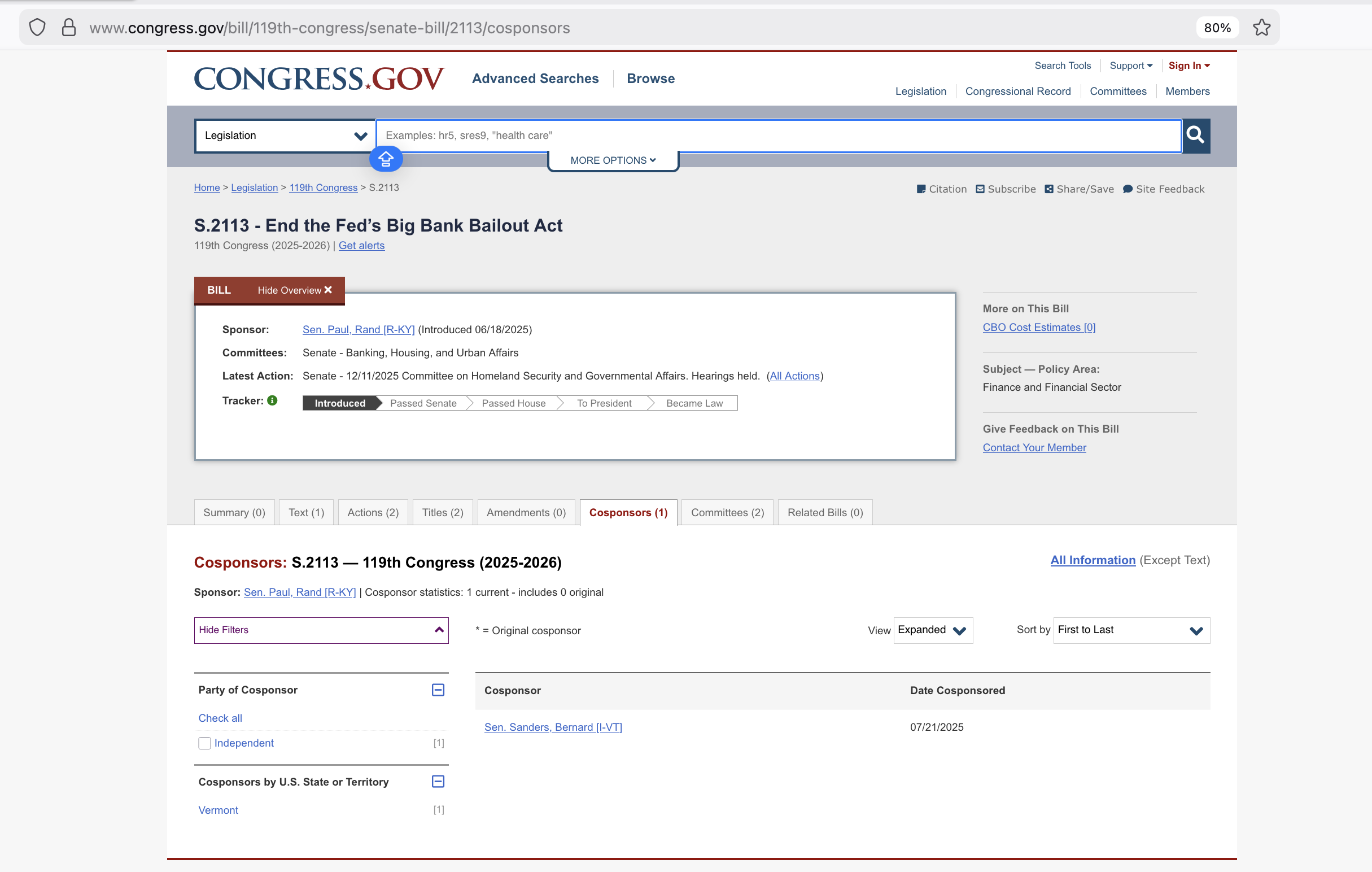Check the Independent party checkbox
1372x872 pixels.
[x=204, y=743]
